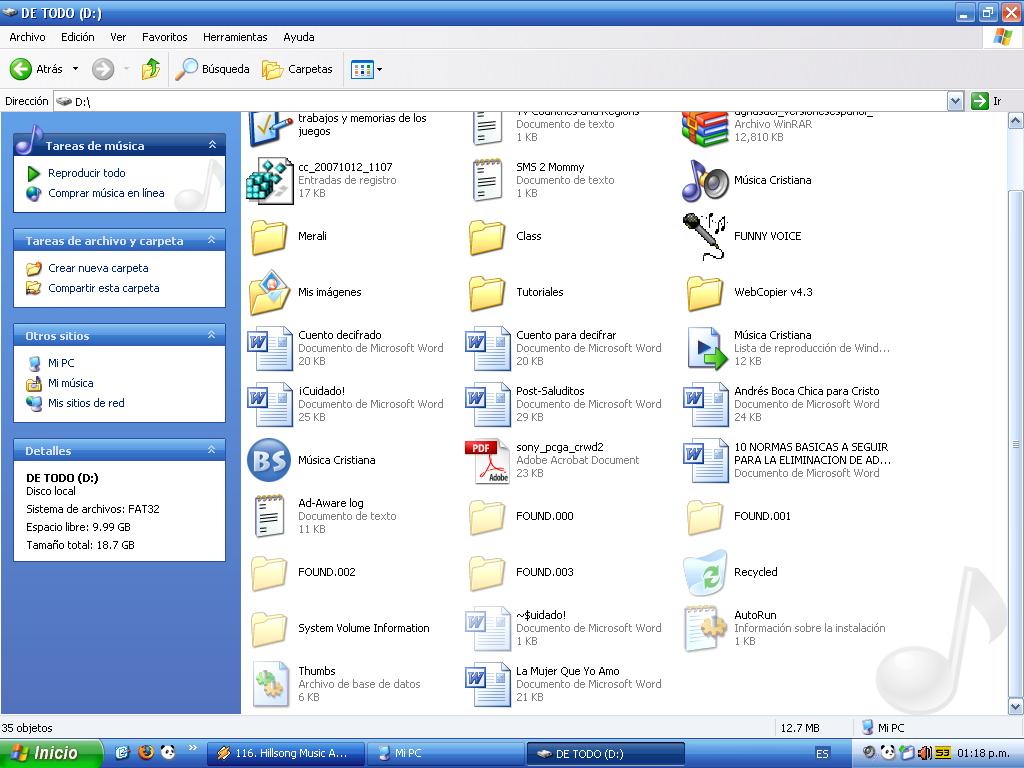
Task: Select the FOUND.002 folder icon
Action: [x=269, y=573]
